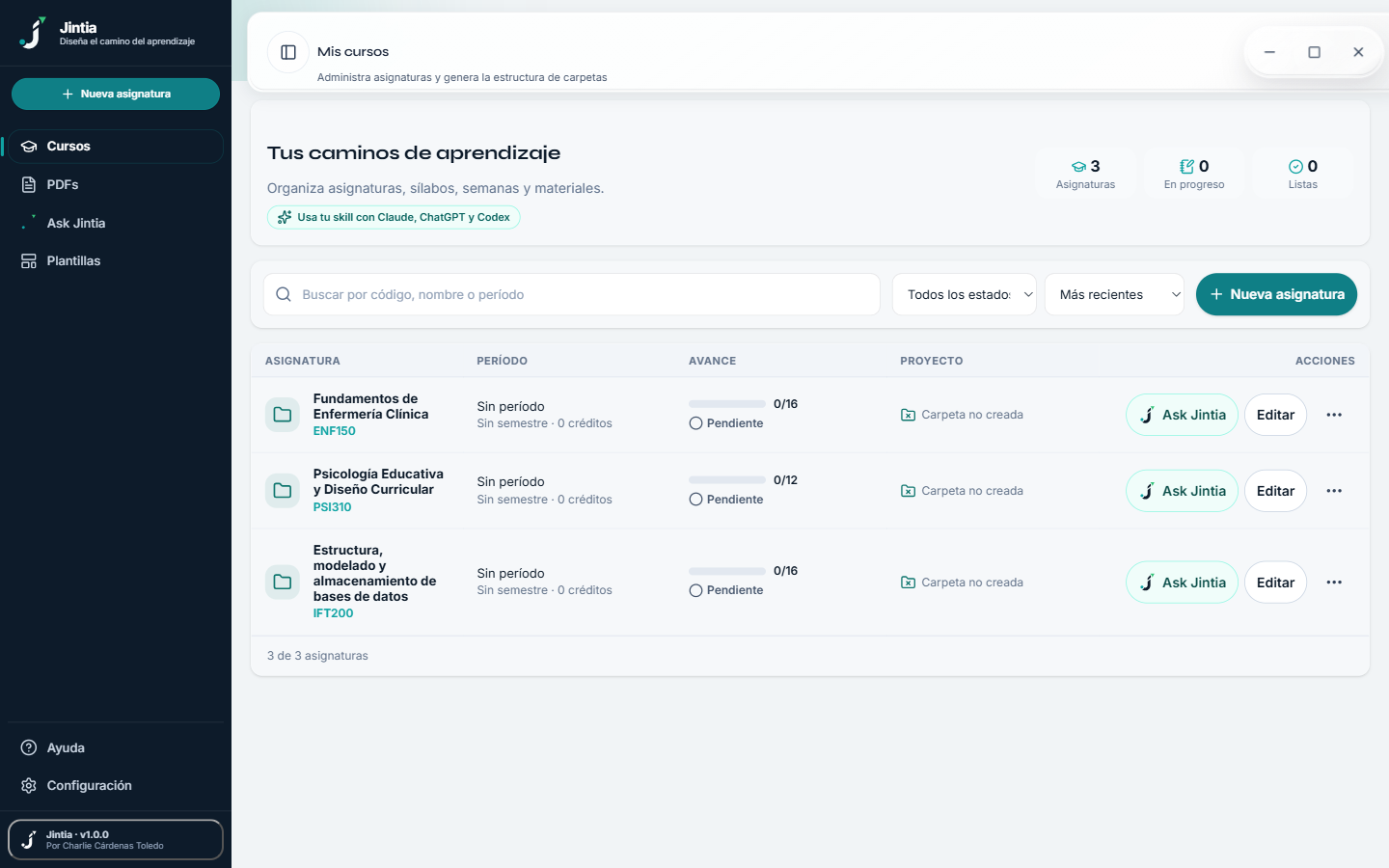Click Pendiente status circle for ENF150

click(695, 423)
